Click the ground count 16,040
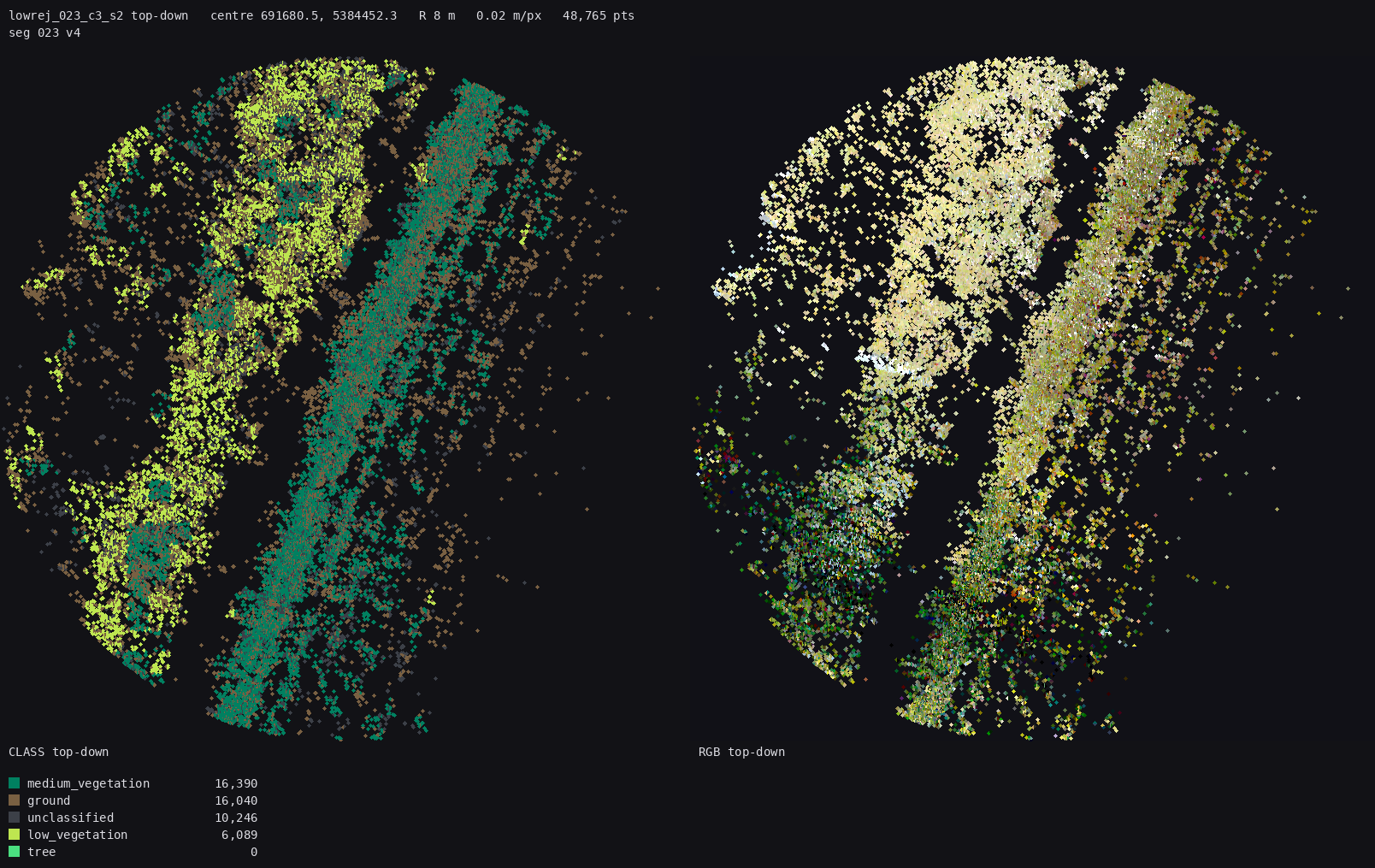 point(236,800)
